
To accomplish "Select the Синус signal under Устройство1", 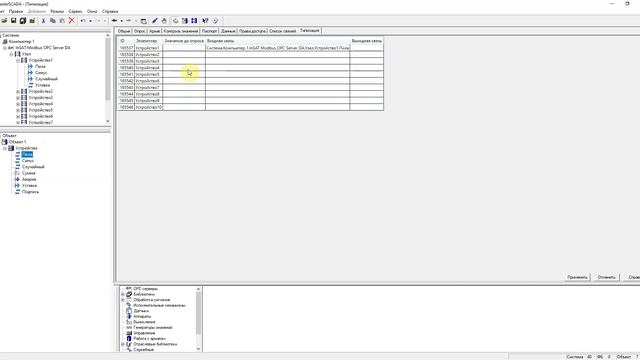I will click(41, 73).
